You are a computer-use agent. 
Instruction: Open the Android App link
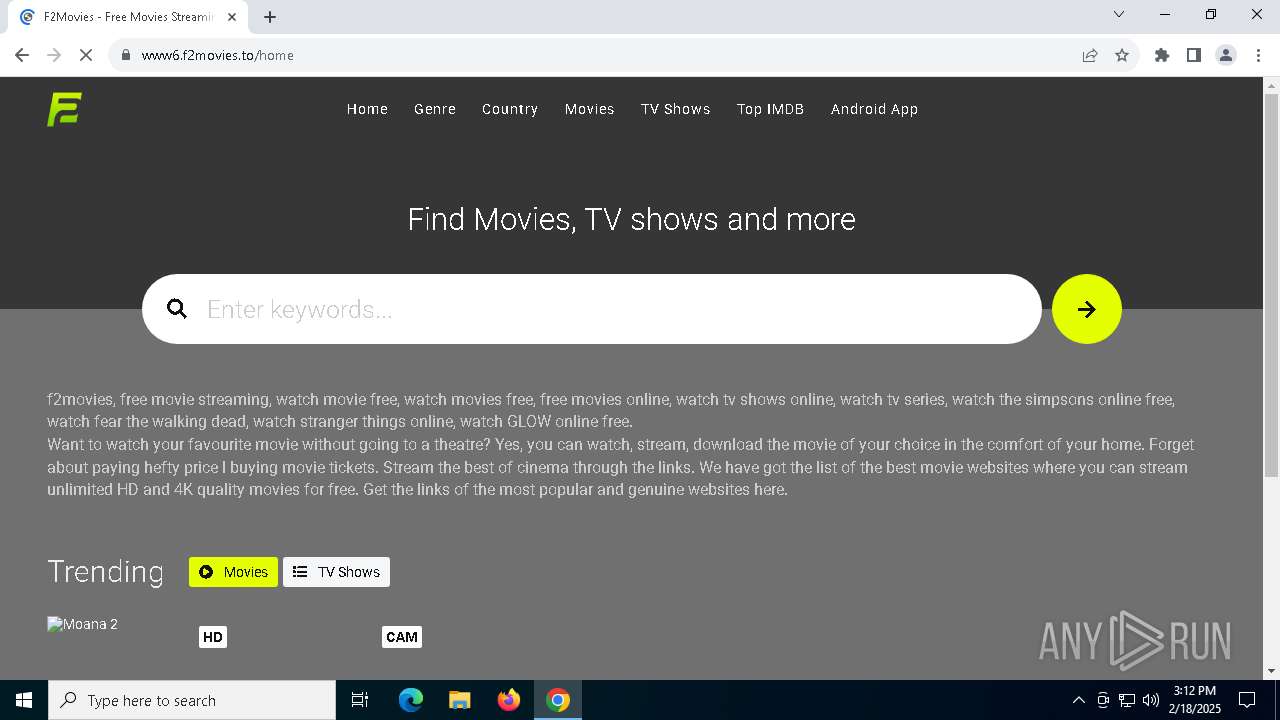pyautogui.click(x=874, y=109)
